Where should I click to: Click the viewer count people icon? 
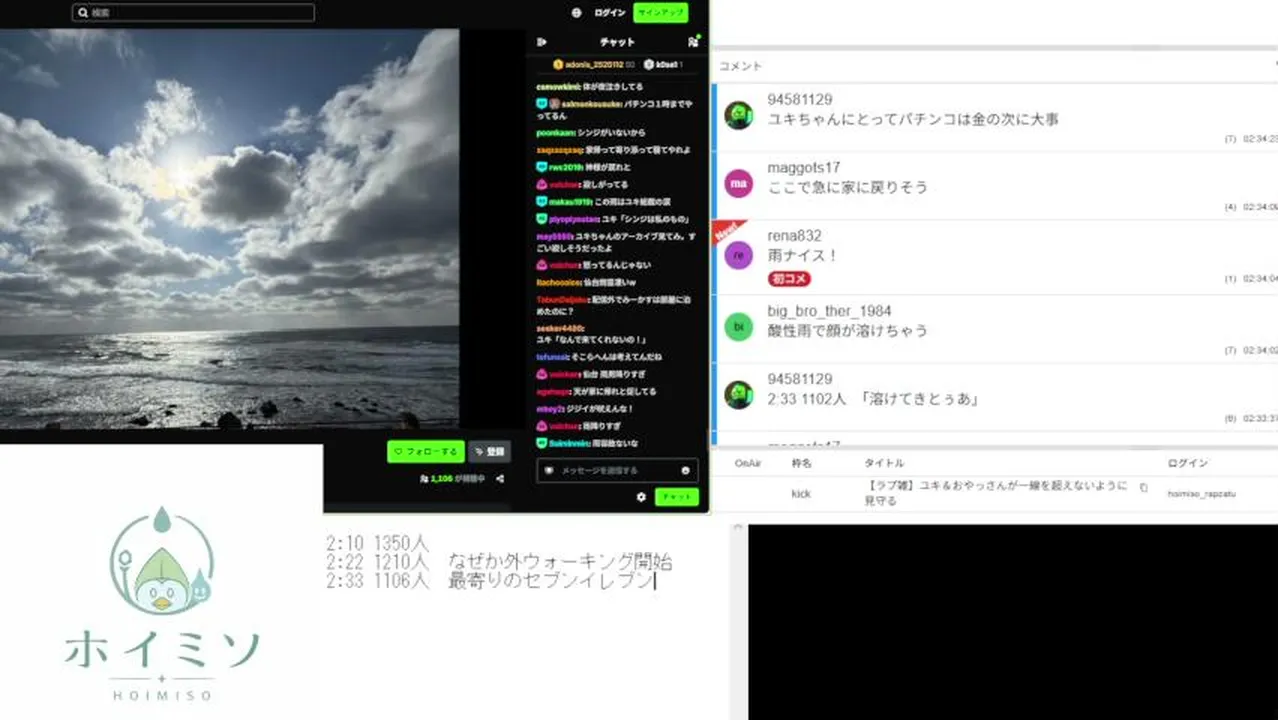coord(424,479)
